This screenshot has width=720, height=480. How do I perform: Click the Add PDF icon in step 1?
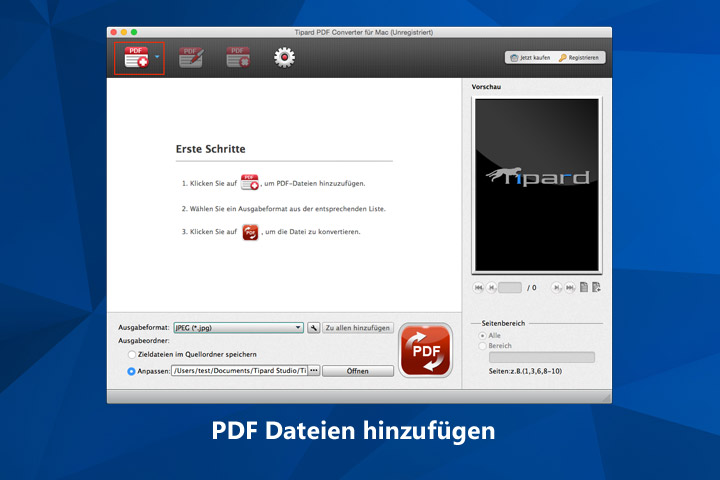(x=250, y=182)
